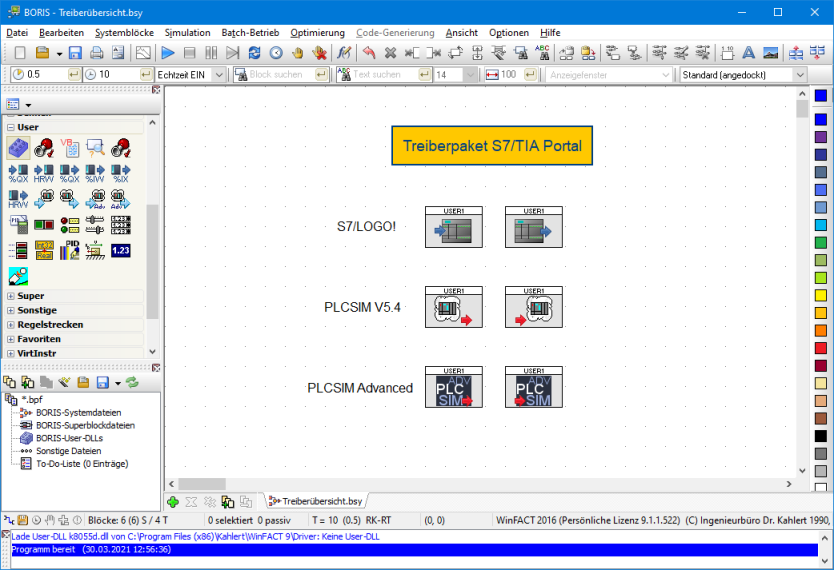Open the dropdown arrow beside the folder icon
Viewport: 834px width, 570px height.
click(59, 54)
